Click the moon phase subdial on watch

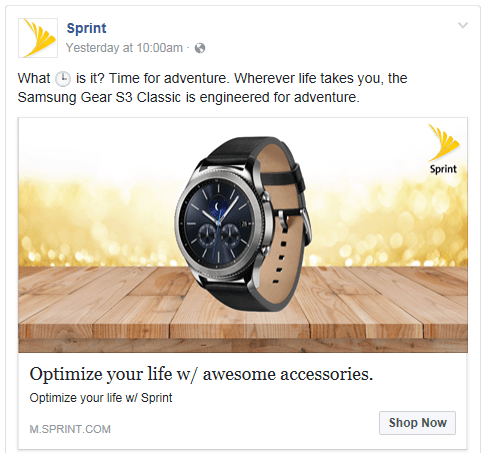coord(218,206)
